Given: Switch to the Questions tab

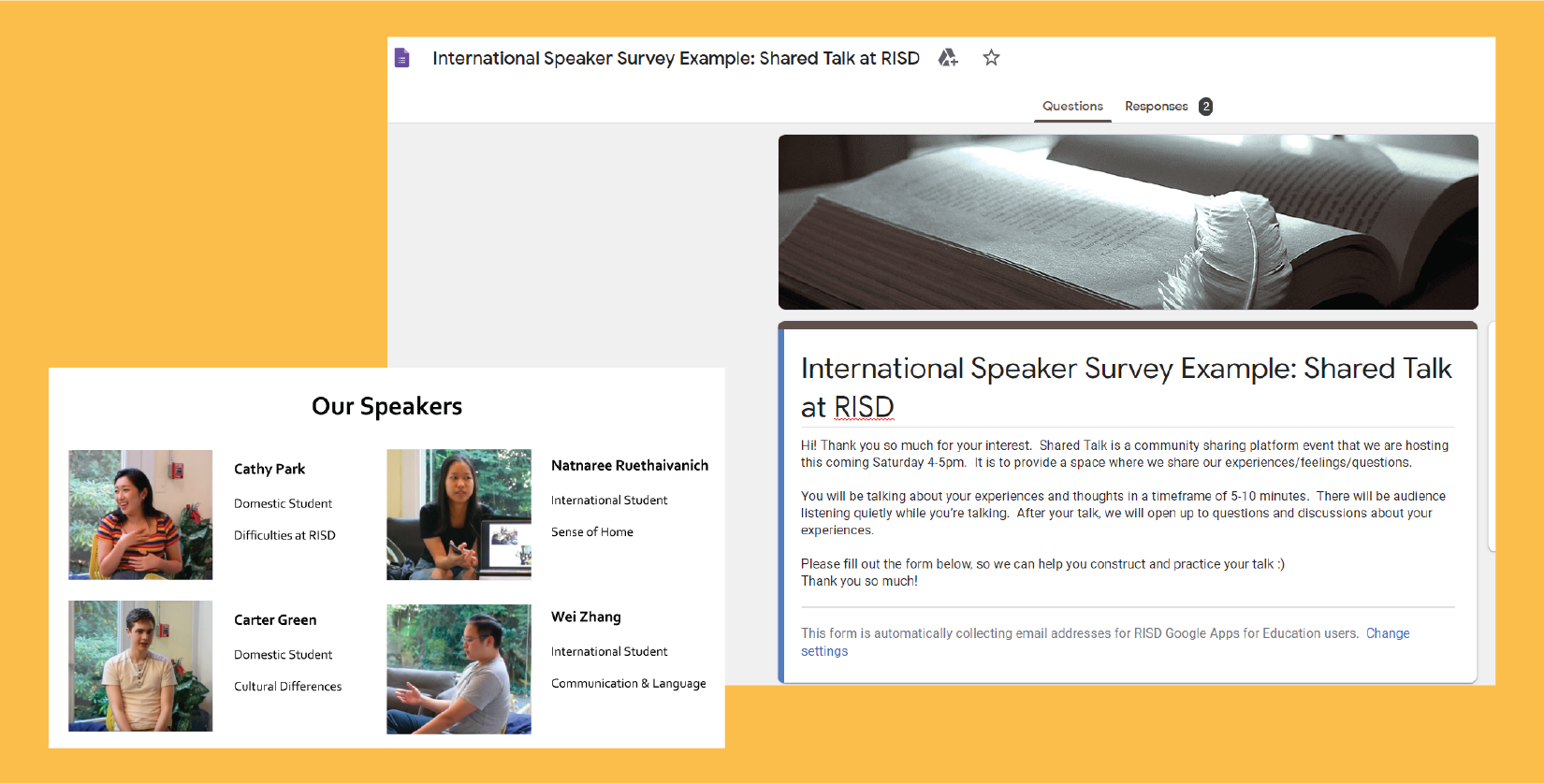Looking at the screenshot, I should (x=1072, y=107).
